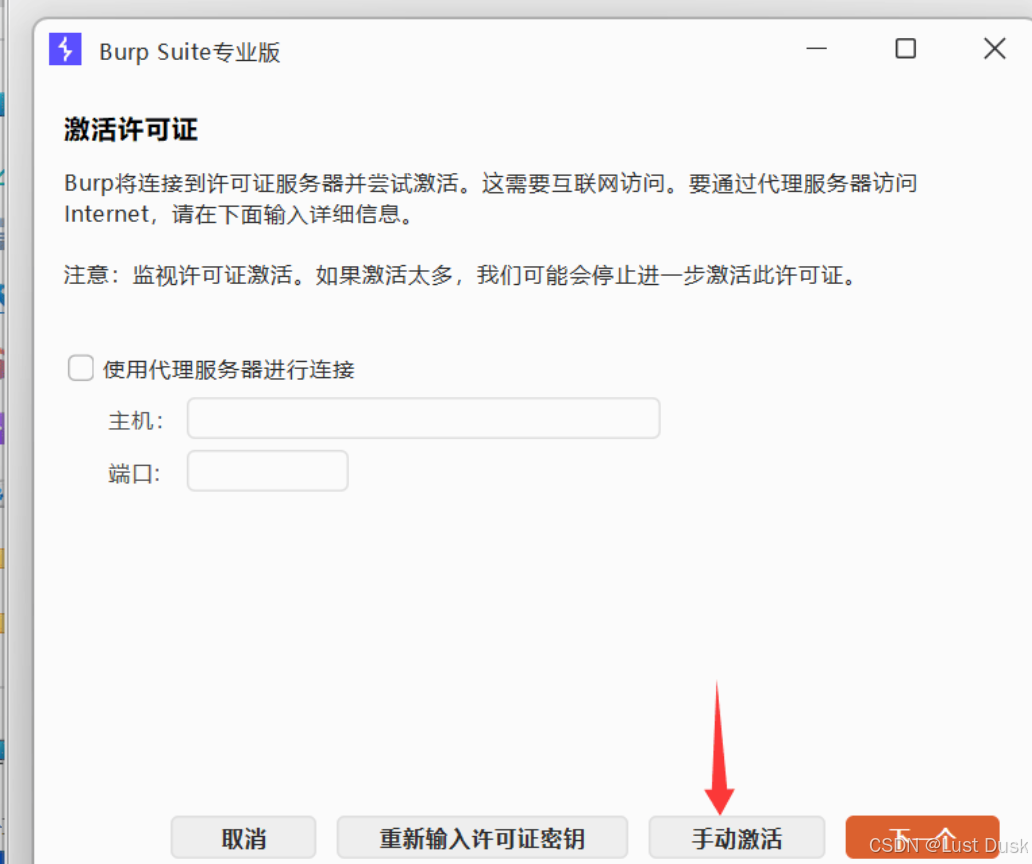Enable 使用代理服务器进行连接 checkbox

pyautogui.click(x=81, y=368)
